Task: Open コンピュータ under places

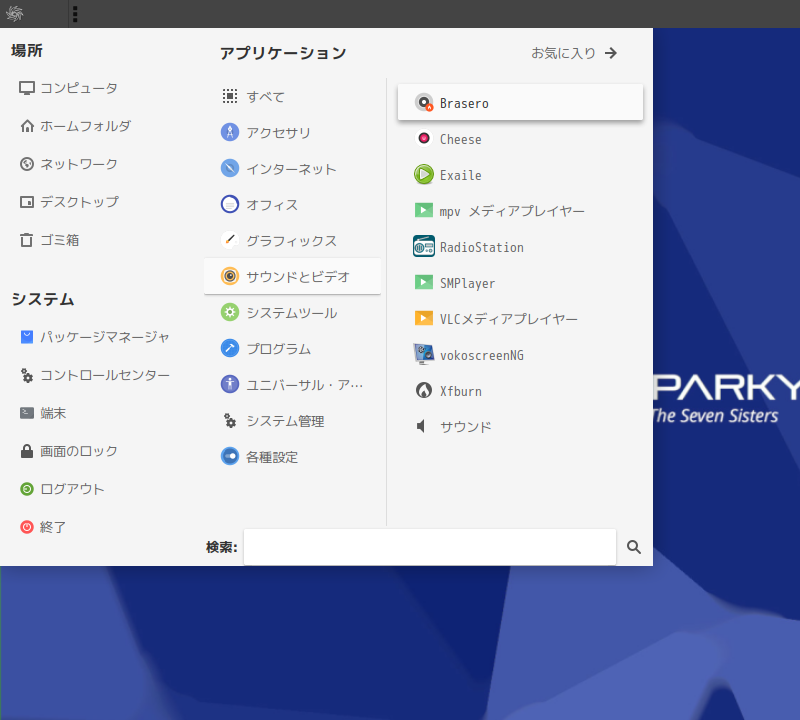Action: click(69, 88)
